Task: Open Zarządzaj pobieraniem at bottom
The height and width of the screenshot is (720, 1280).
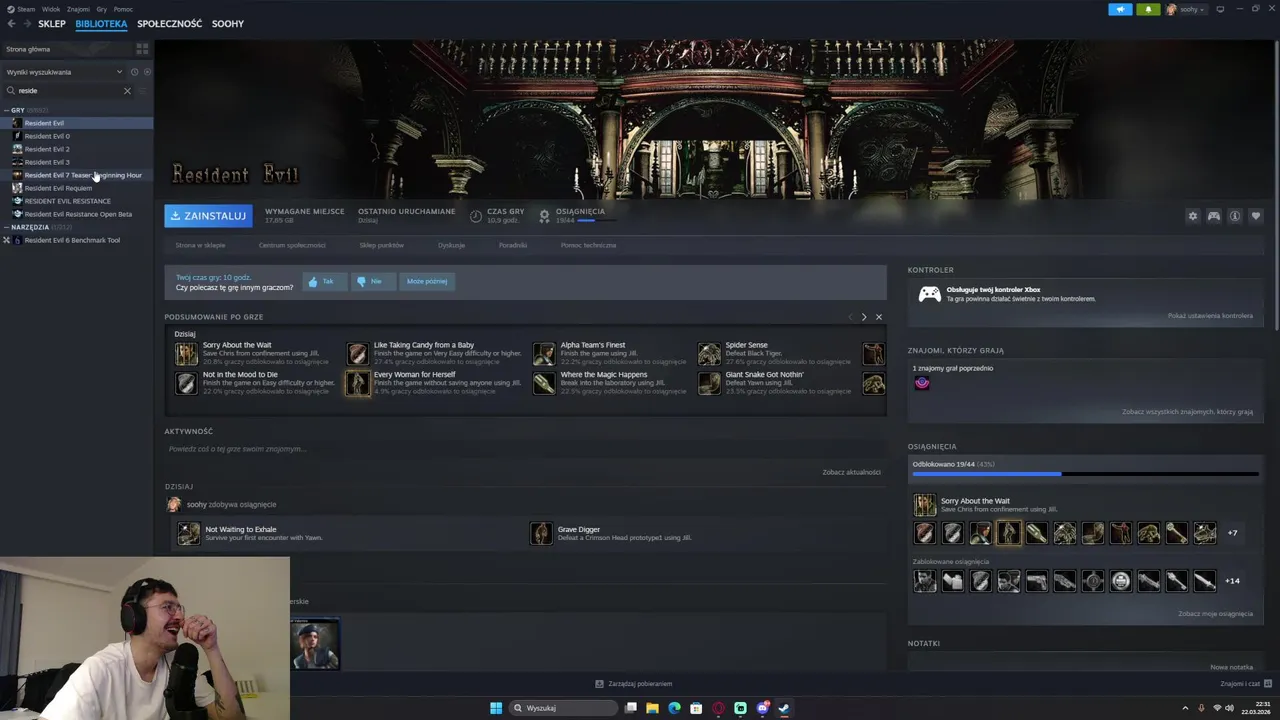Action: click(x=634, y=684)
